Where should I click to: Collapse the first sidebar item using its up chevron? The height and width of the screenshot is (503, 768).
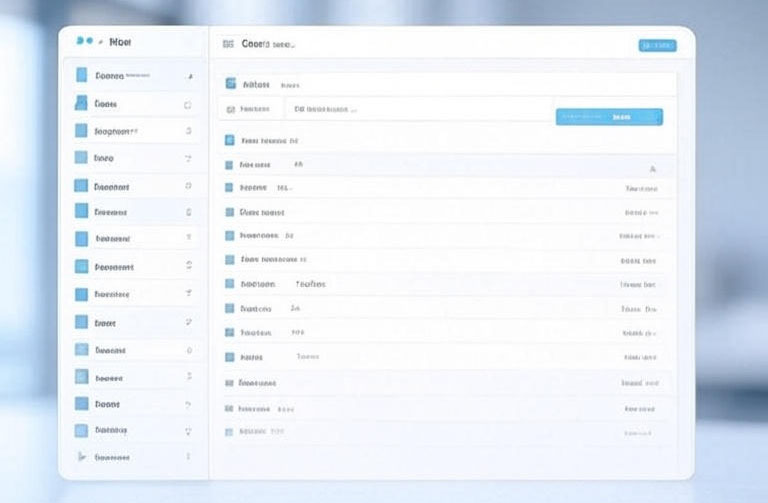coord(189,76)
